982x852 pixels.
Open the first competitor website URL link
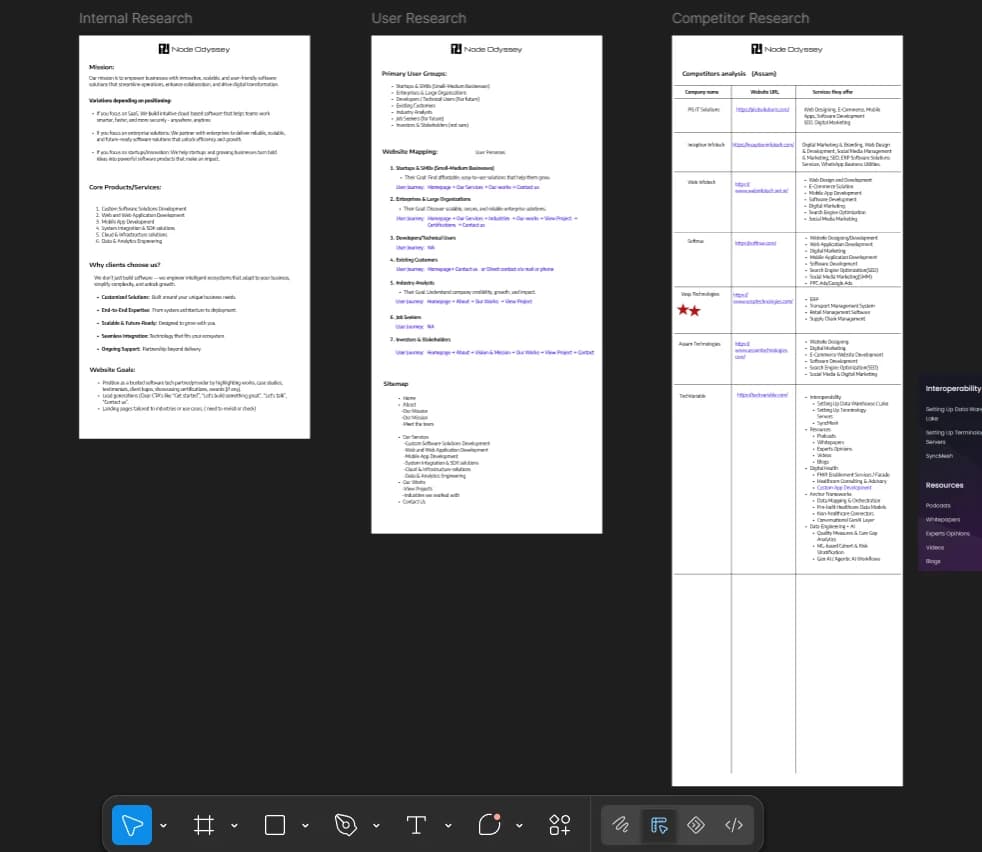[763, 110]
